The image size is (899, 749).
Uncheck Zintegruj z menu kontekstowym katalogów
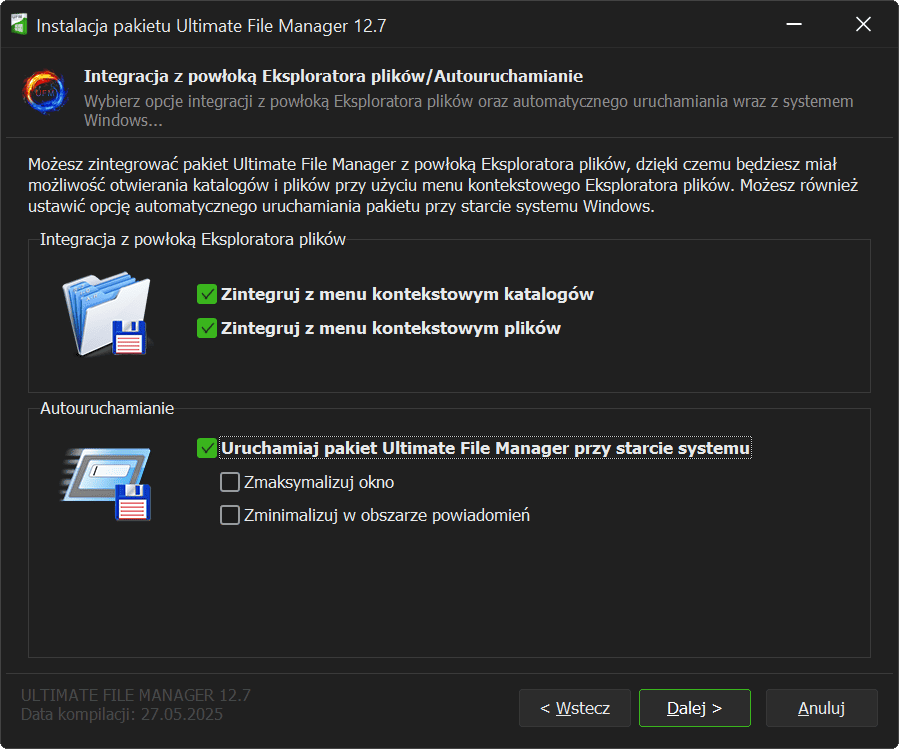[x=208, y=294]
